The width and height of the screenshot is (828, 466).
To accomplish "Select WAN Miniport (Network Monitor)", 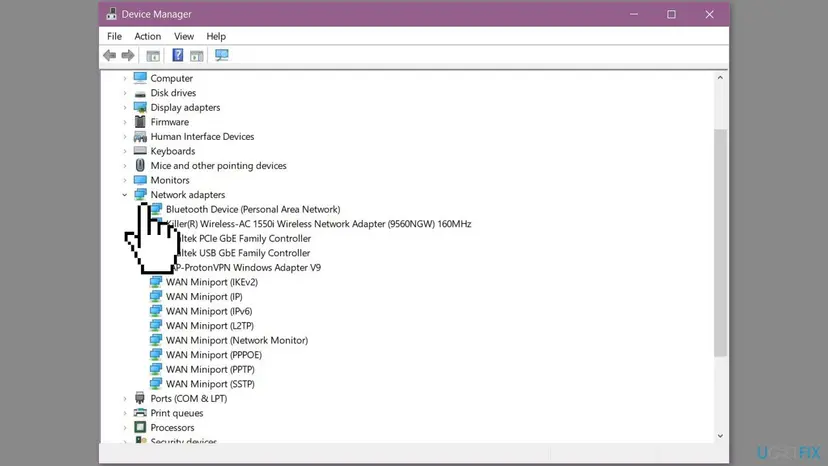I will tap(237, 340).
